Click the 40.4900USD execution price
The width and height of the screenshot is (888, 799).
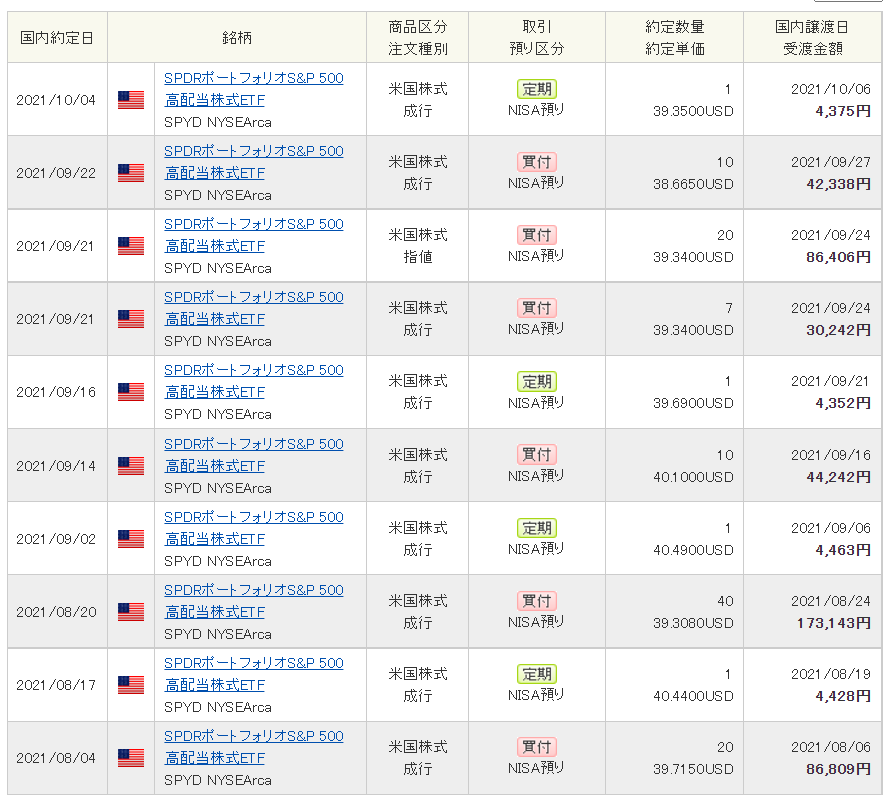pos(693,550)
